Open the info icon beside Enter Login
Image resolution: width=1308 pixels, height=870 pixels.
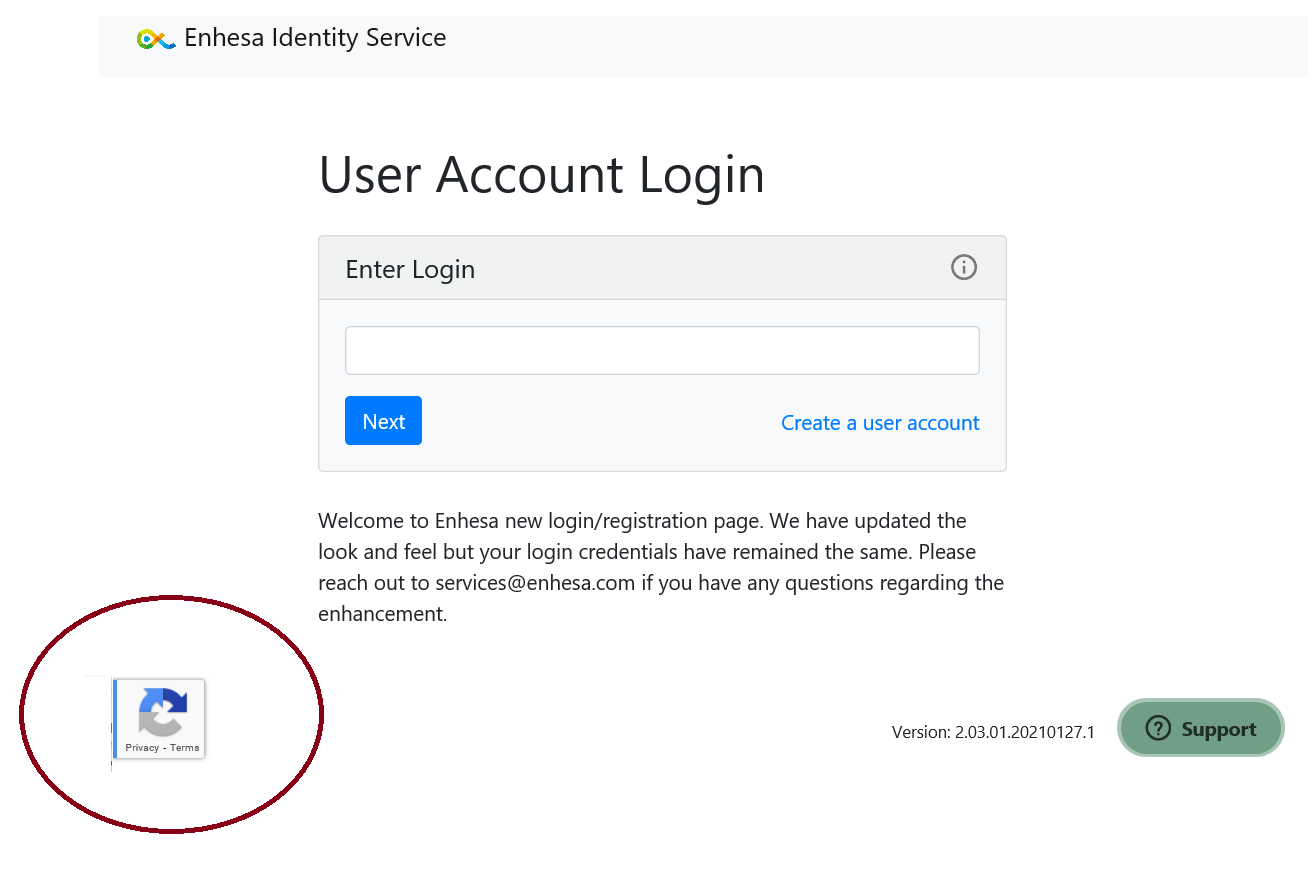(964, 267)
